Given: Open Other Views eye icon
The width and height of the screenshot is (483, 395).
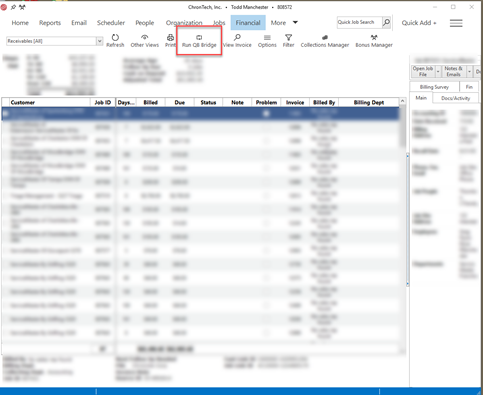Looking at the screenshot, I should pos(144,37).
